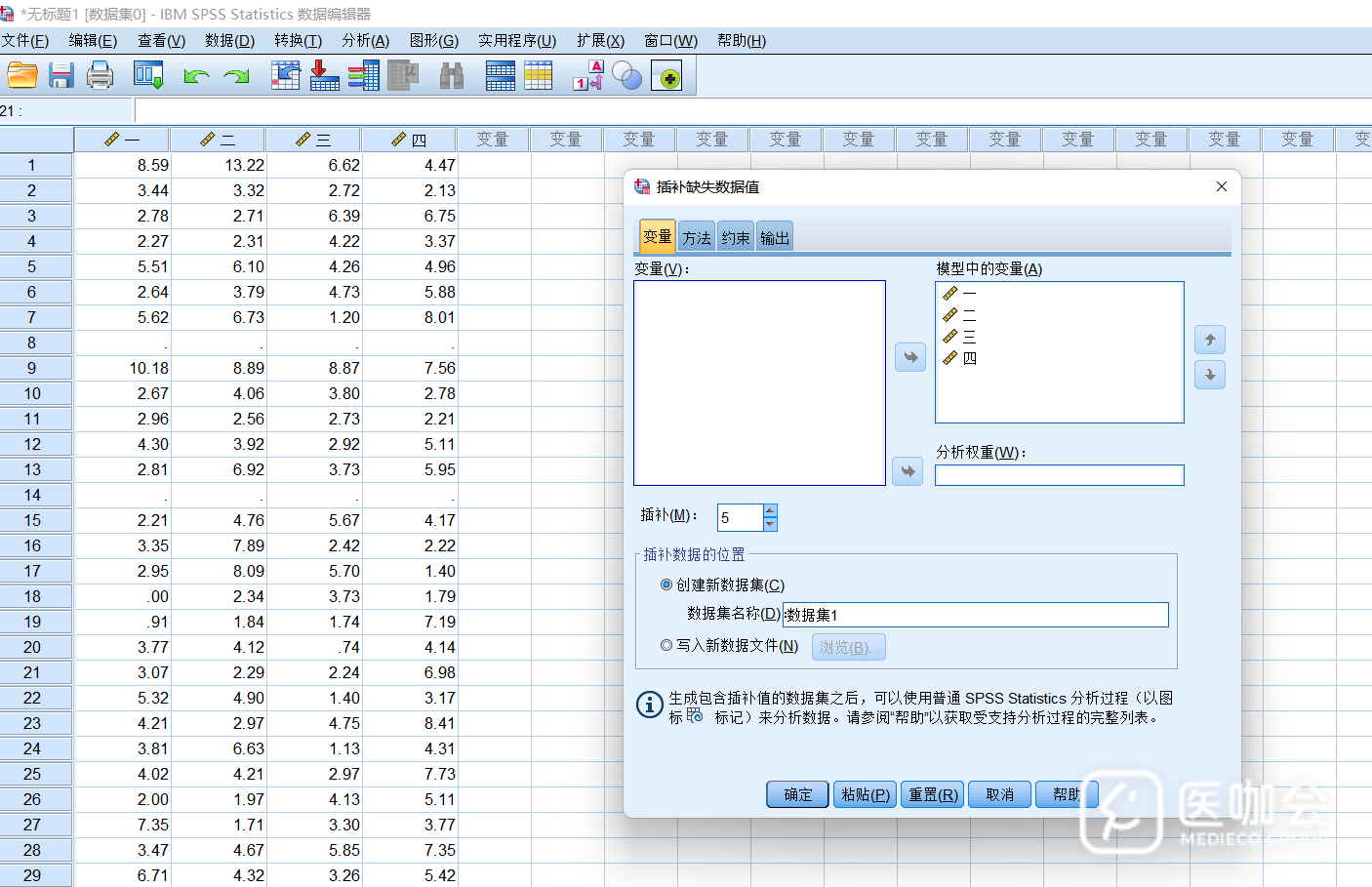Click the 确定 button

tap(797, 794)
